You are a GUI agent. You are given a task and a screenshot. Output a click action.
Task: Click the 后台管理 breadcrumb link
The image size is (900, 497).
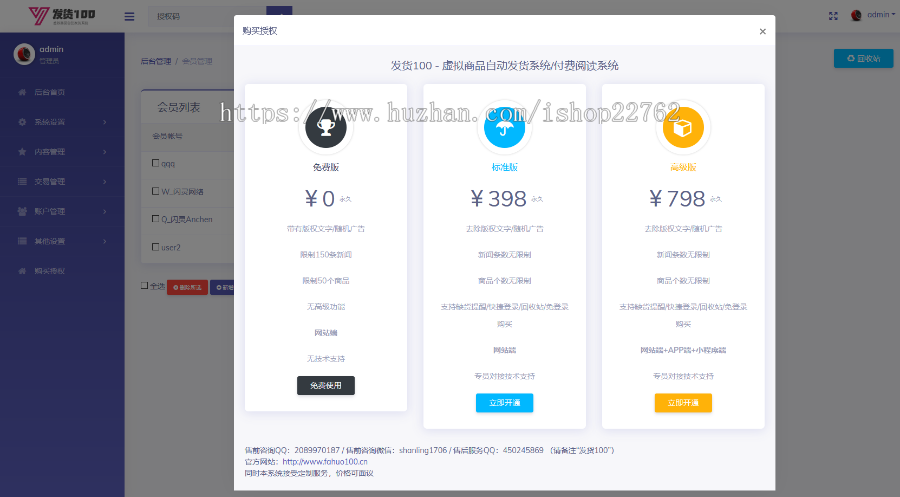[156, 61]
